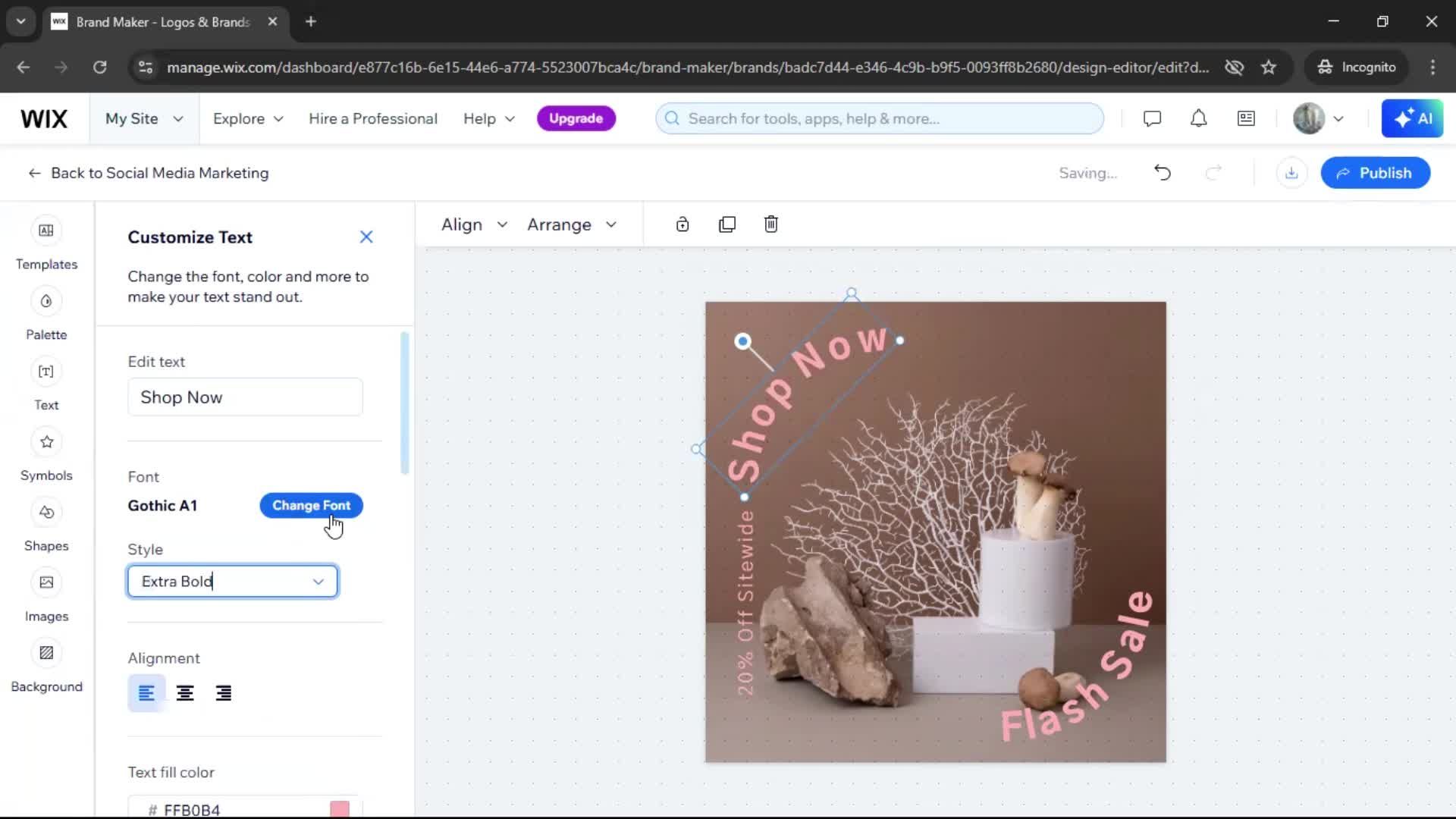The width and height of the screenshot is (1456, 819).
Task: Click the Incognito indicator
Action: pos(1357,67)
